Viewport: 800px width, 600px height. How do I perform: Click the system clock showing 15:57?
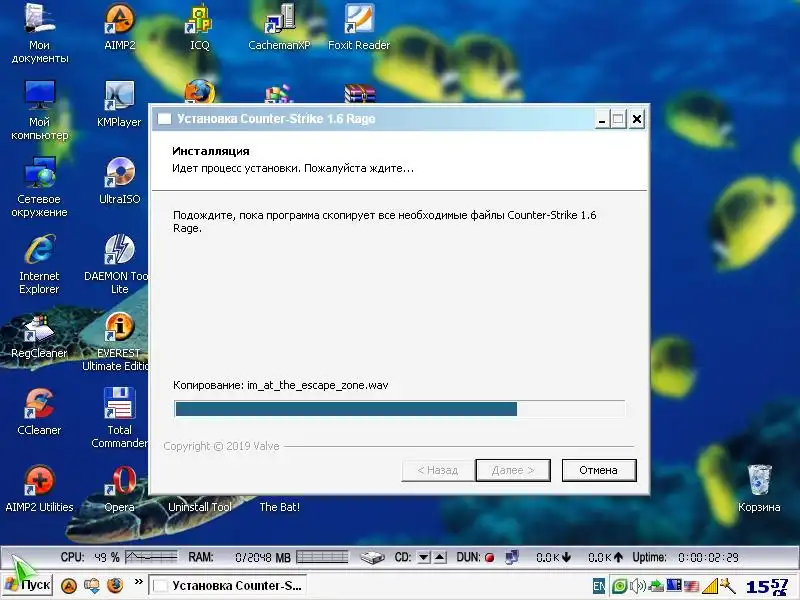click(767, 587)
